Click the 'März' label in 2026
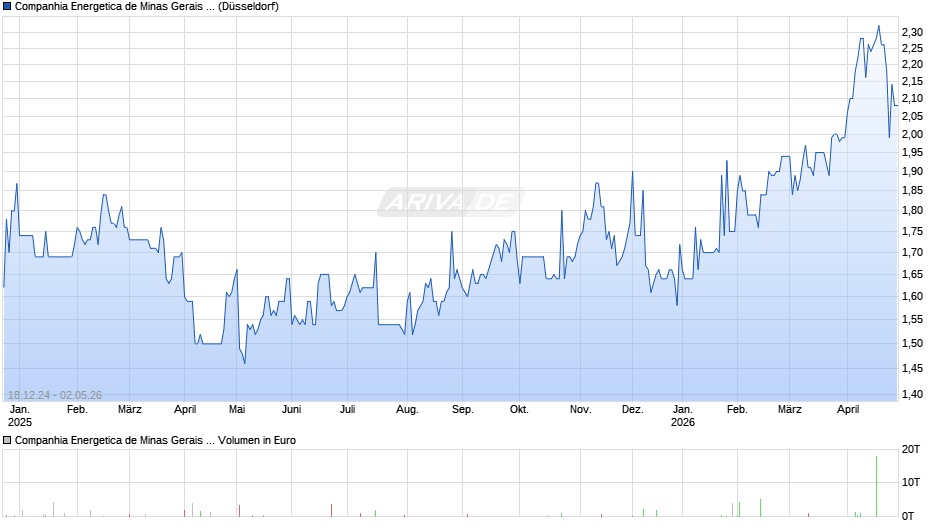The image size is (940, 526). click(790, 410)
